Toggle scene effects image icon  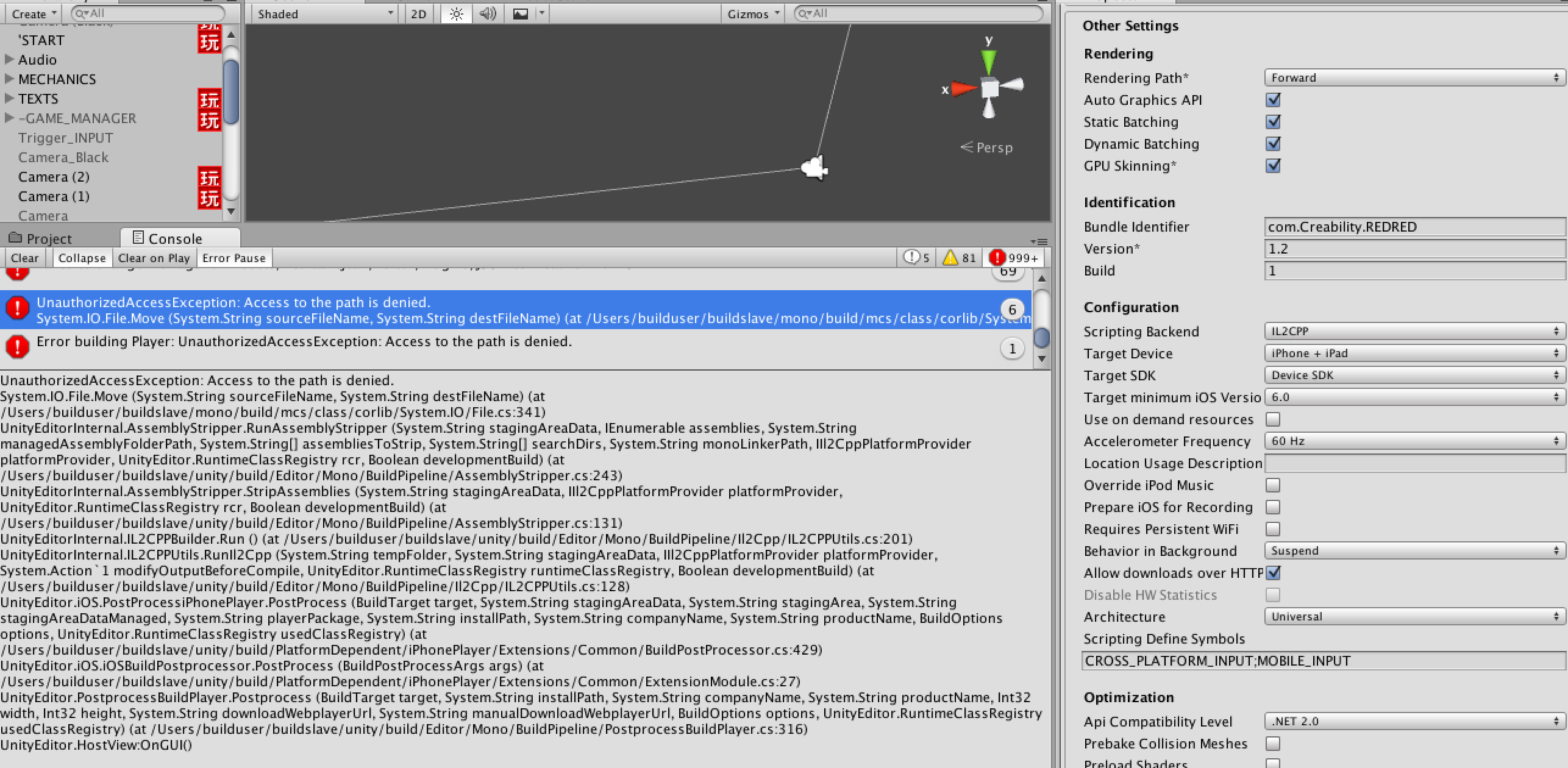tap(521, 13)
